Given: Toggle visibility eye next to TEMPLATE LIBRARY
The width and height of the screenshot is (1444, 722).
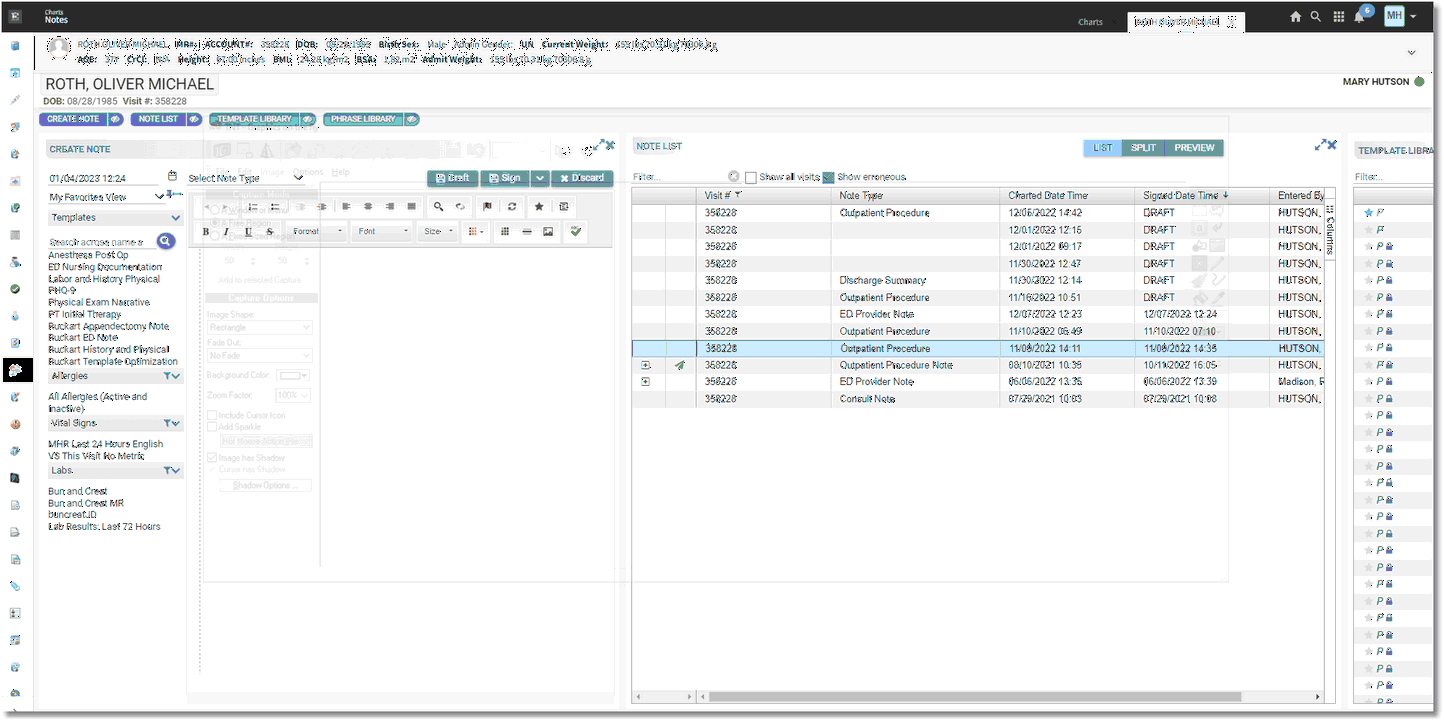Looking at the screenshot, I should point(308,119).
